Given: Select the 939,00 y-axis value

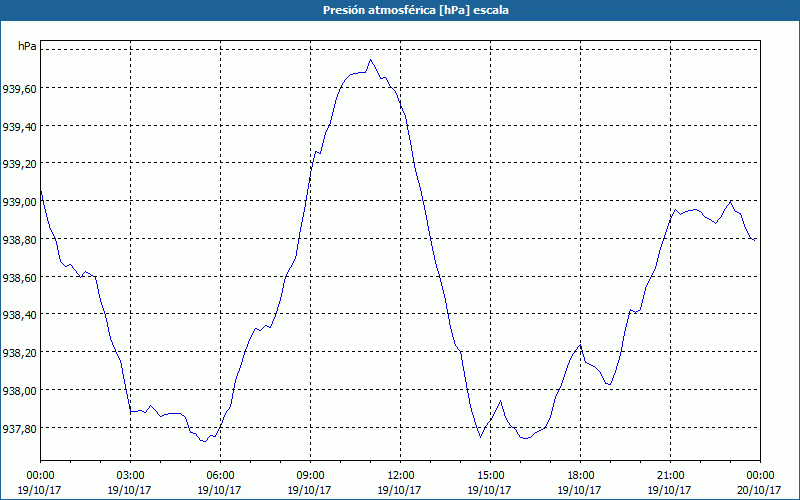Looking at the screenshot, I should [x=19, y=202].
